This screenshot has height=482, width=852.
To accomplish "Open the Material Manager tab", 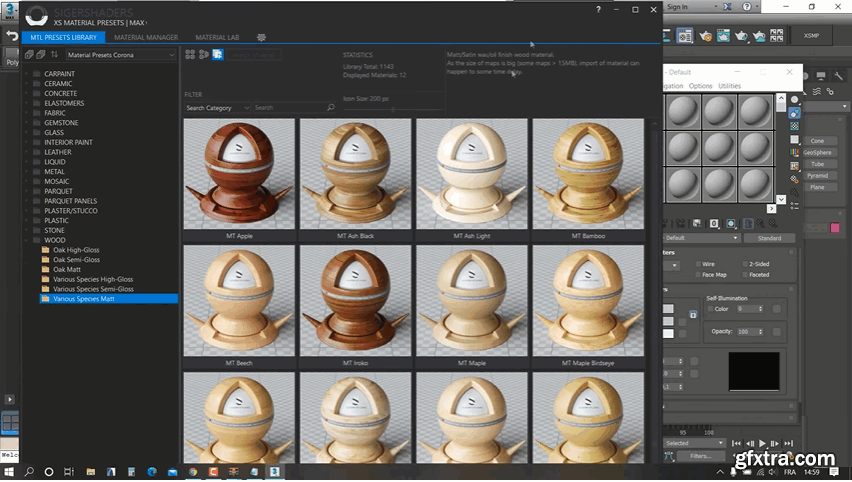I will [146, 37].
